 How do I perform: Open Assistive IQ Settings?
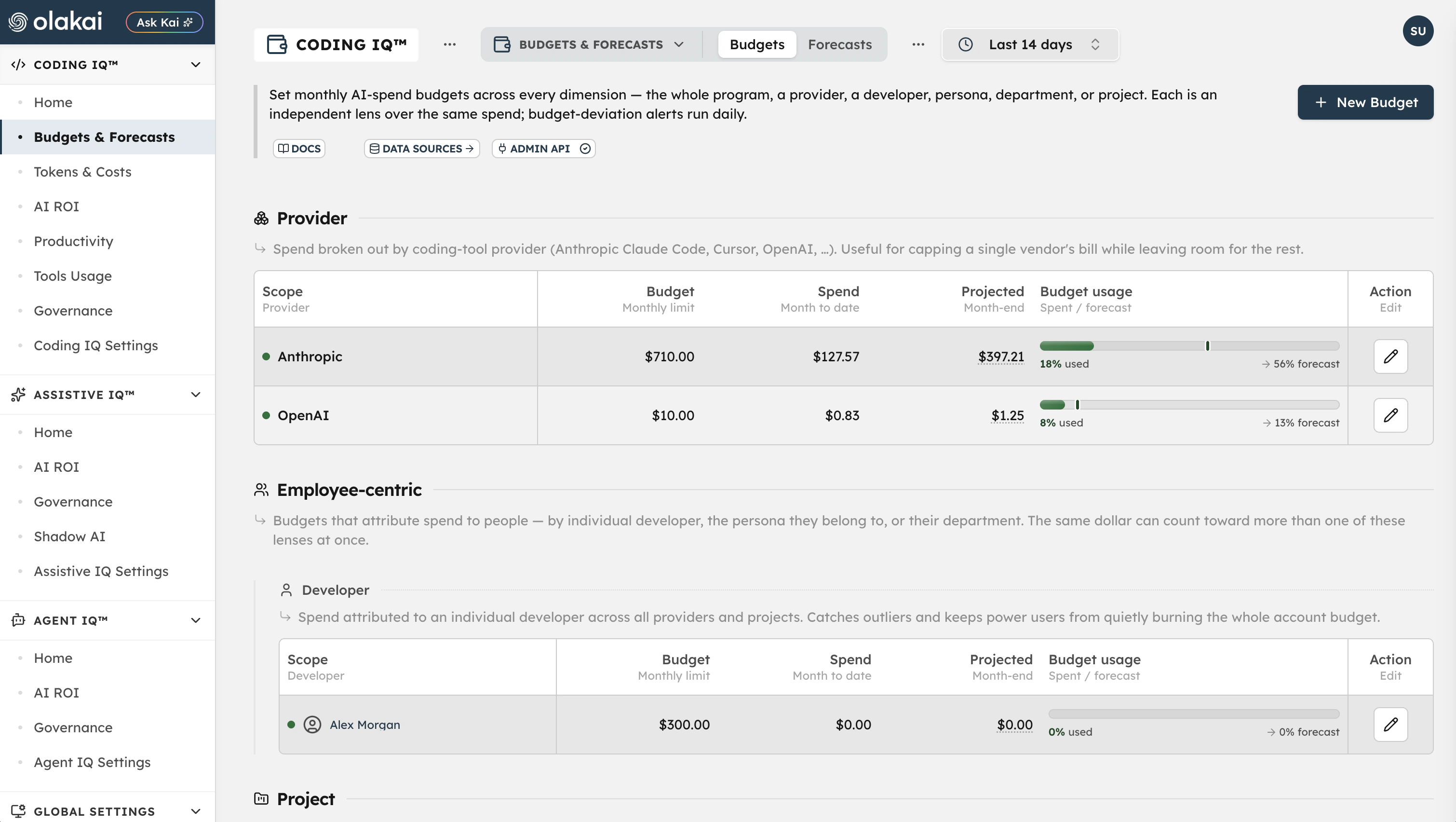[101, 571]
